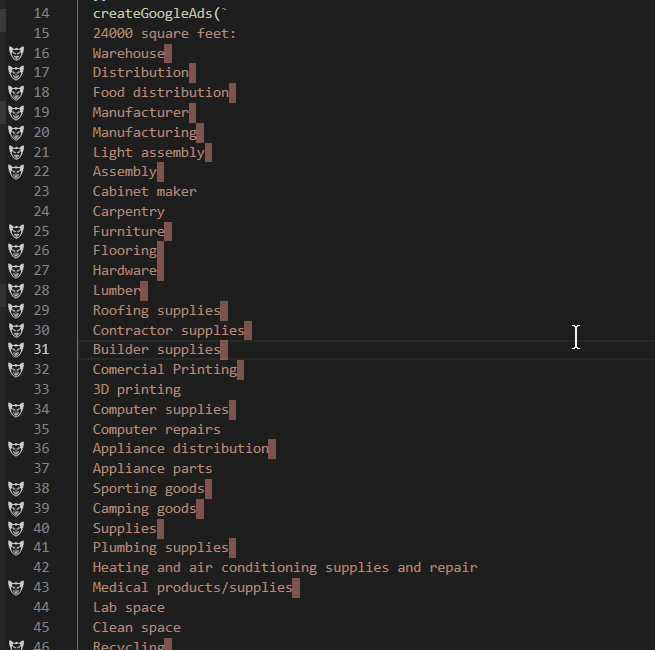The height and width of the screenshot is (650, 655).
Task: Click on 'Lumber' text
Action: pyautogui.click(x=117, y=290)
